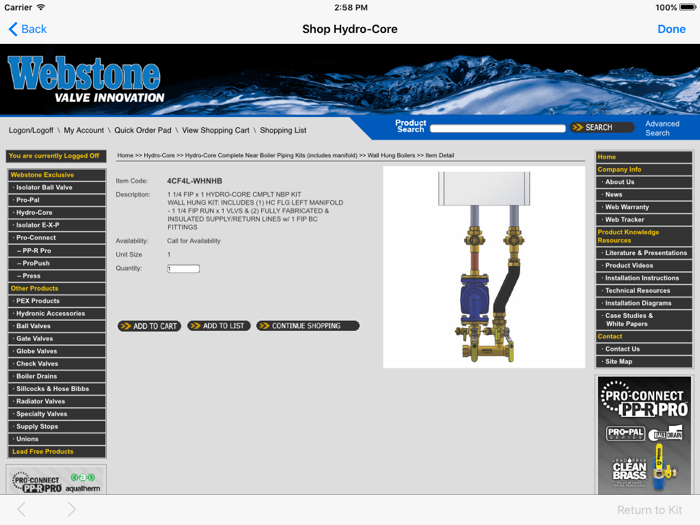Tap Return to Kit

coord(650,510)
